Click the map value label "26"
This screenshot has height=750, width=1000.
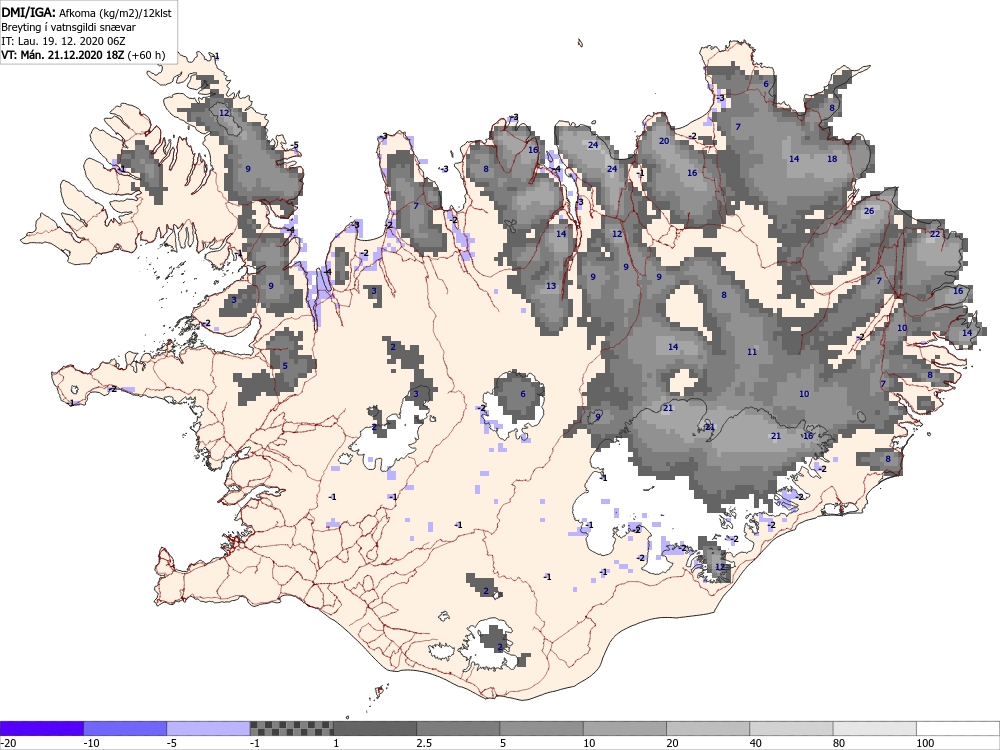pos(869,211)
